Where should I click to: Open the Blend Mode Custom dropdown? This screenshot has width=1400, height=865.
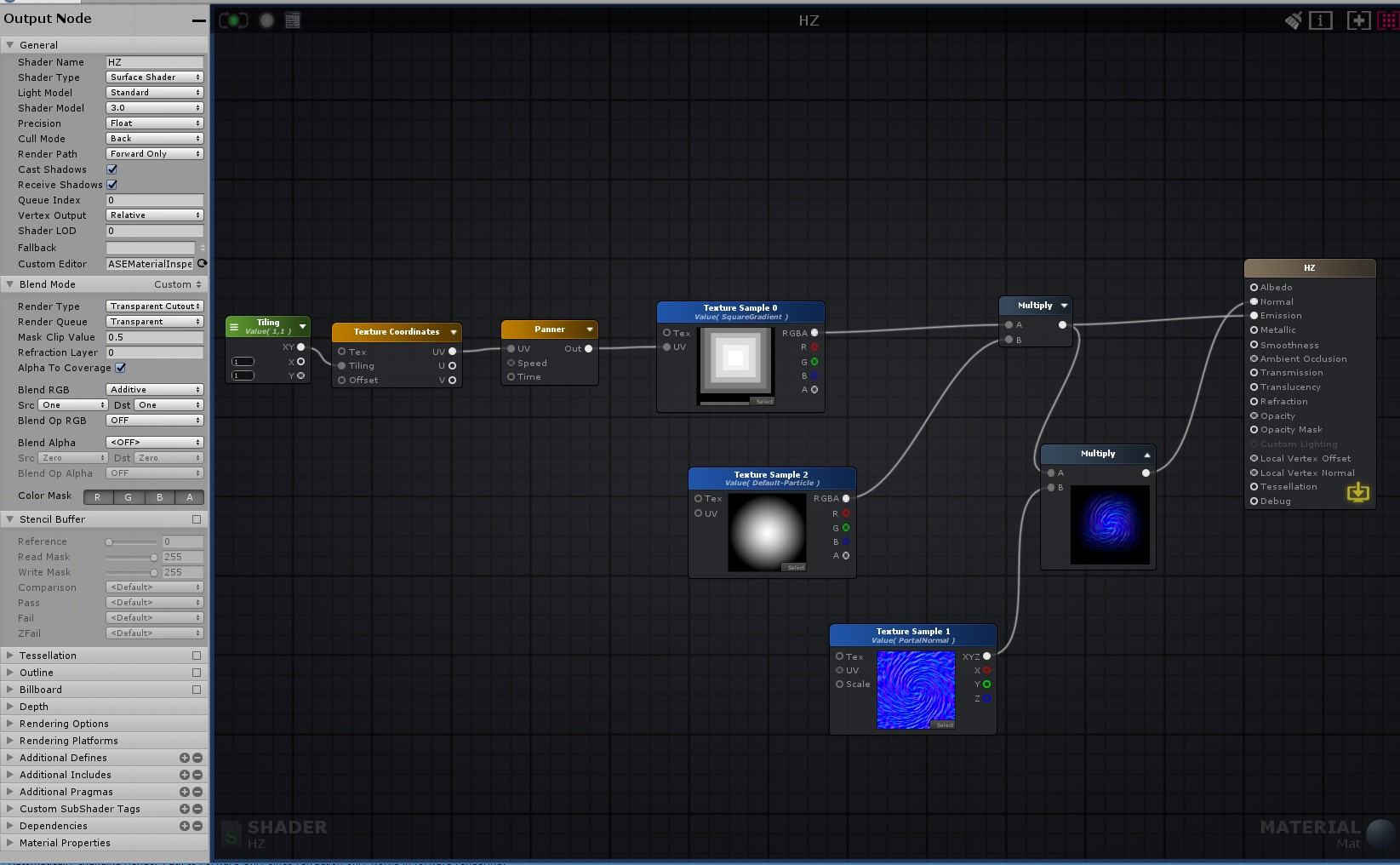click(177, 284)
